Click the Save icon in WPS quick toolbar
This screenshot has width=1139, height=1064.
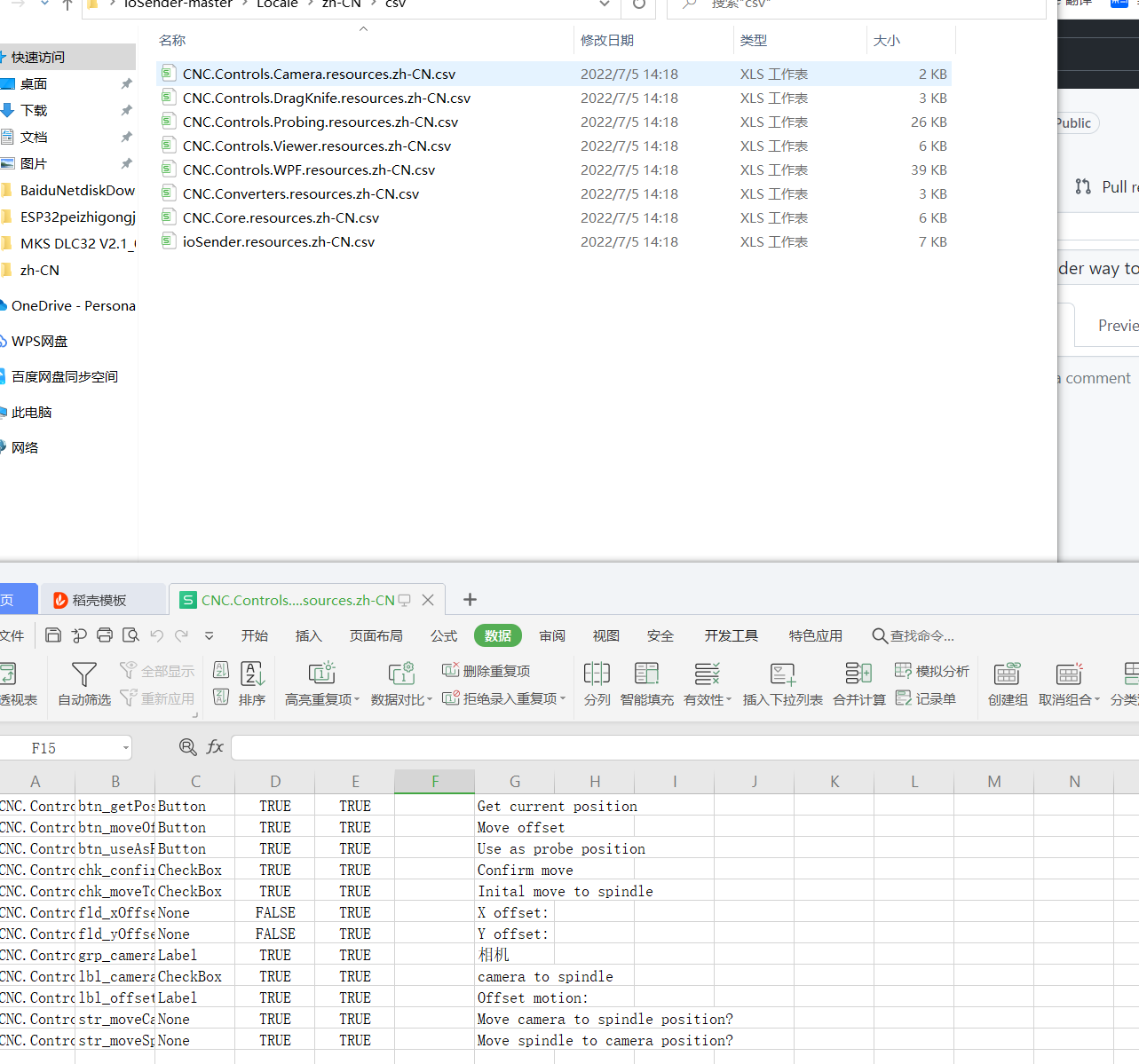(x=53, y=635)
